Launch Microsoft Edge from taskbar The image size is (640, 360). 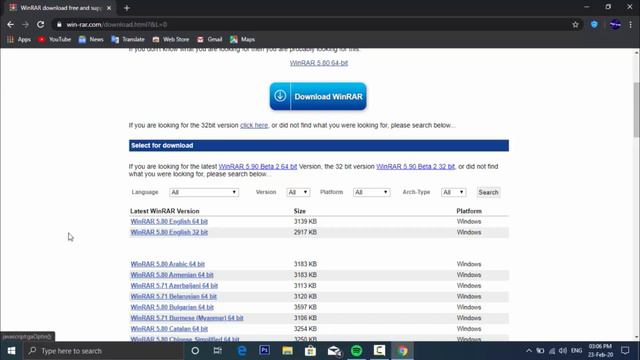242,351
